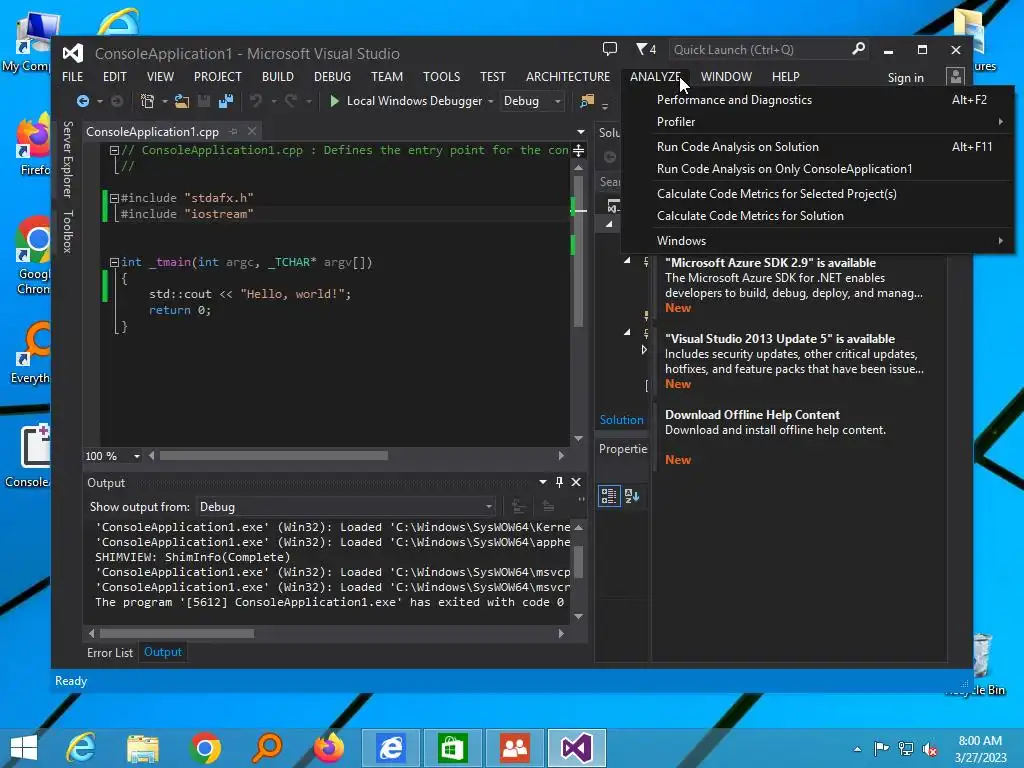Open Visual Studio from the taskbar
The height and width of the screenshot is (768, 1024).
point(577,748)
